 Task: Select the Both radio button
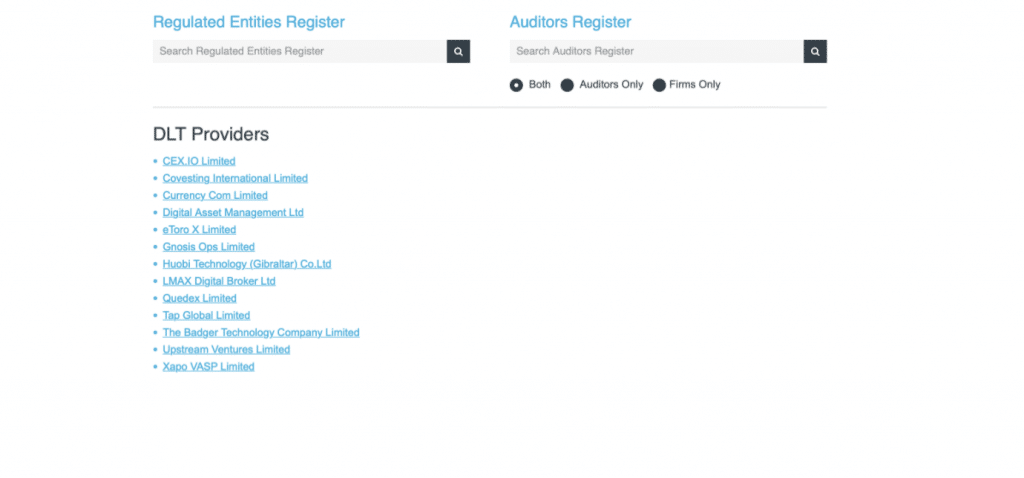tap(517, 85)
